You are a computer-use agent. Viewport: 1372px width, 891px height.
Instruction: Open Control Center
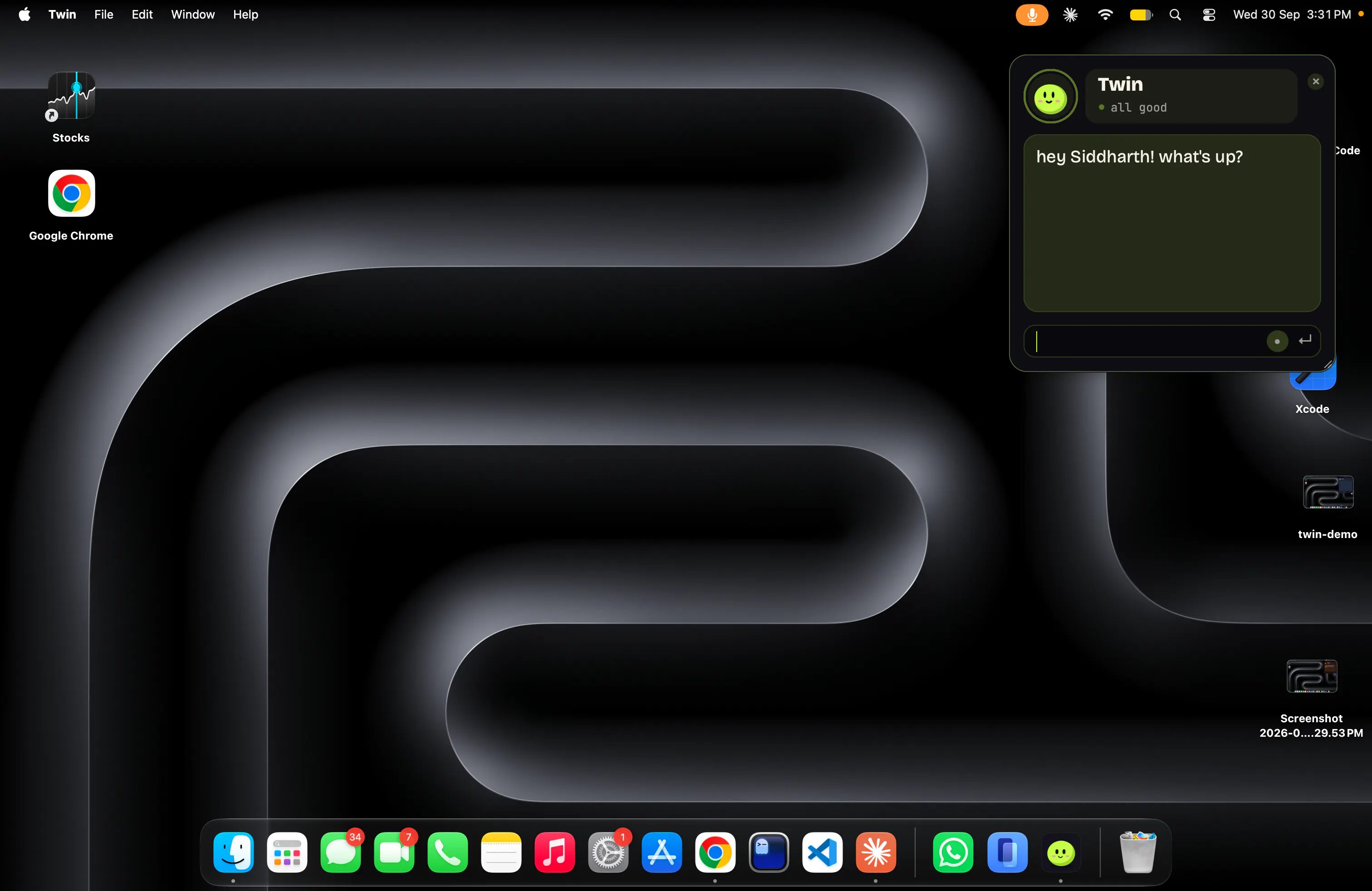[1209, 15]
